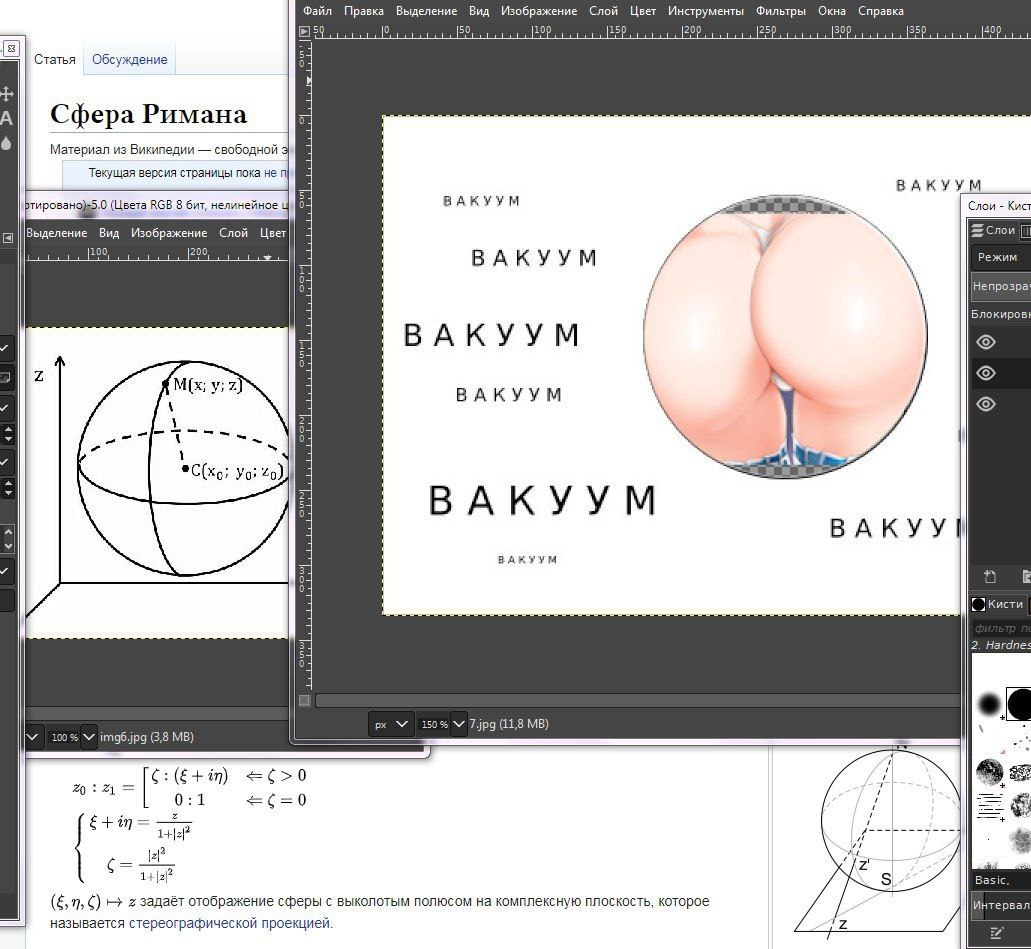Image resolution: width=1031 pixels, height=949 pixels.
Task: Open the Фильтры menu
Action: coord(780,11)
